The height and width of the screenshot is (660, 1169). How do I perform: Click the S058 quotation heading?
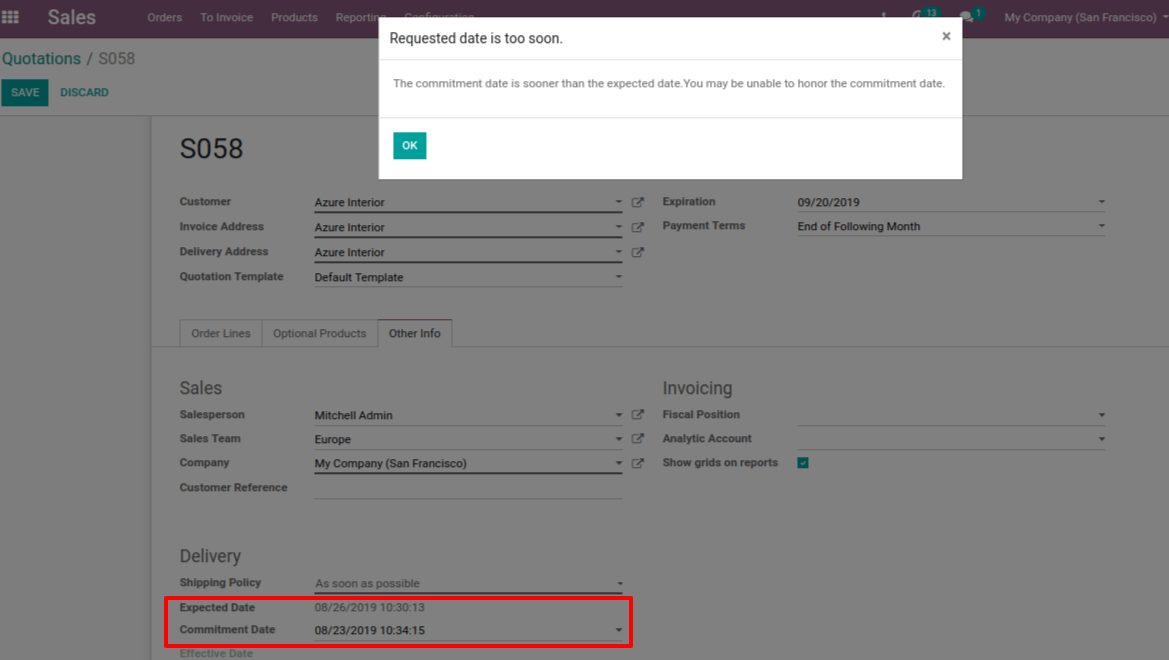point(211,148)
